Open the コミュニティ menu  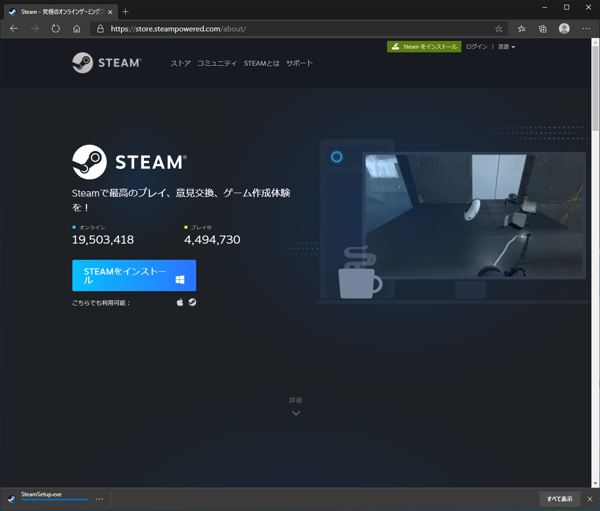click(x=217, y=63)
